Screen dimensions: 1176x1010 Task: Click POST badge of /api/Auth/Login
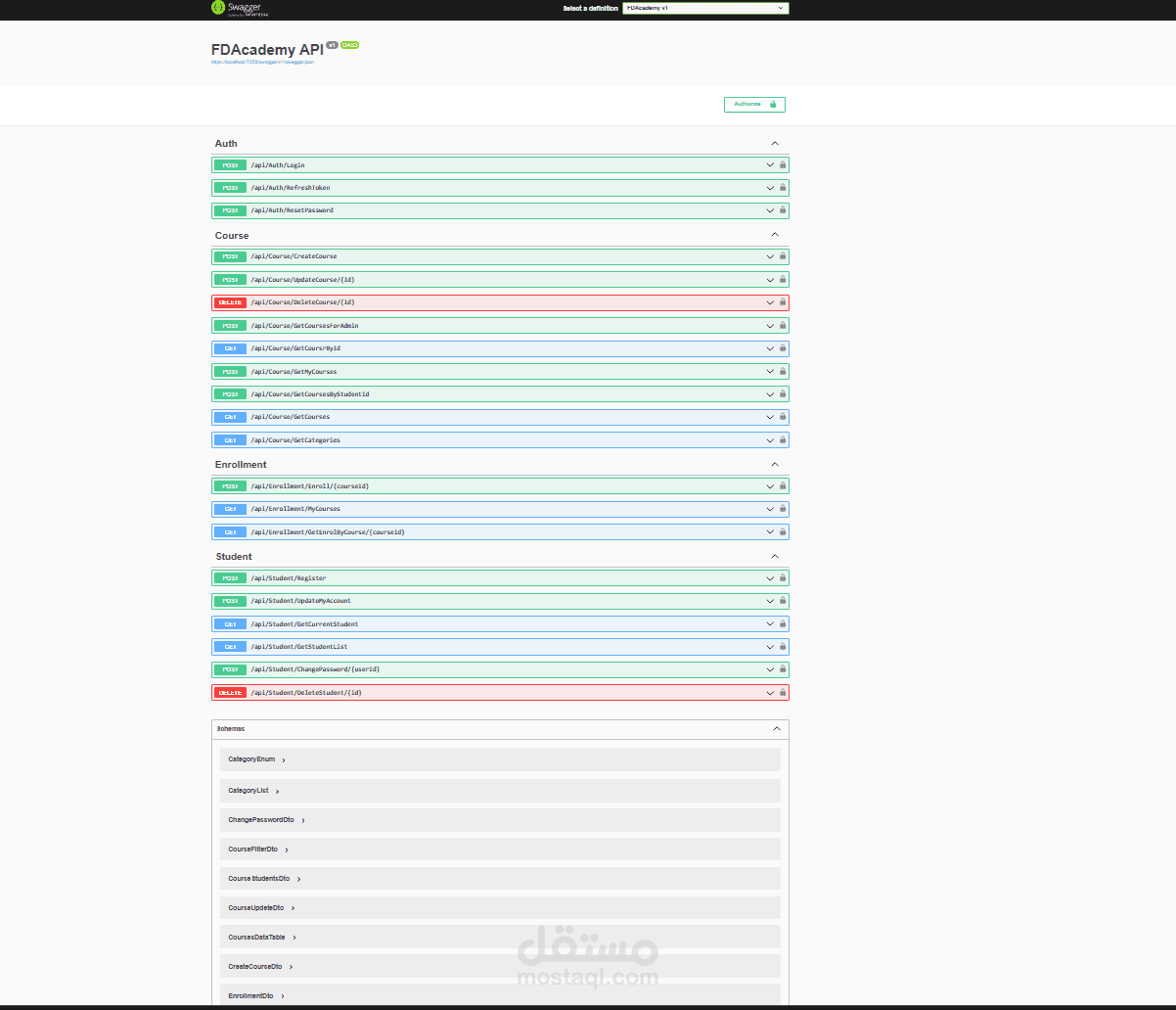(230, 164)
